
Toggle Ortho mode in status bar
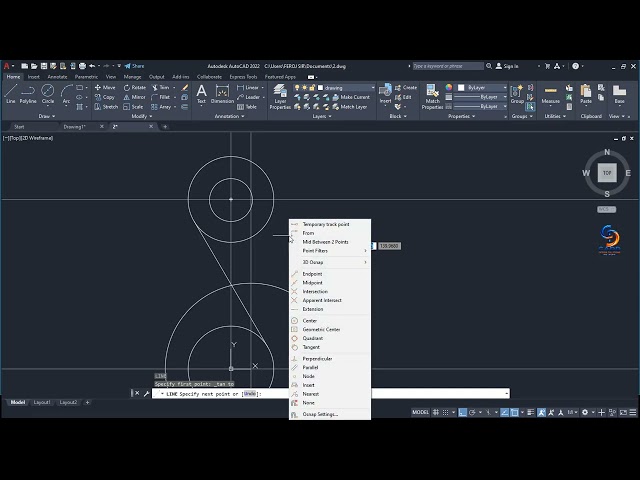click(x=462, y=412)
